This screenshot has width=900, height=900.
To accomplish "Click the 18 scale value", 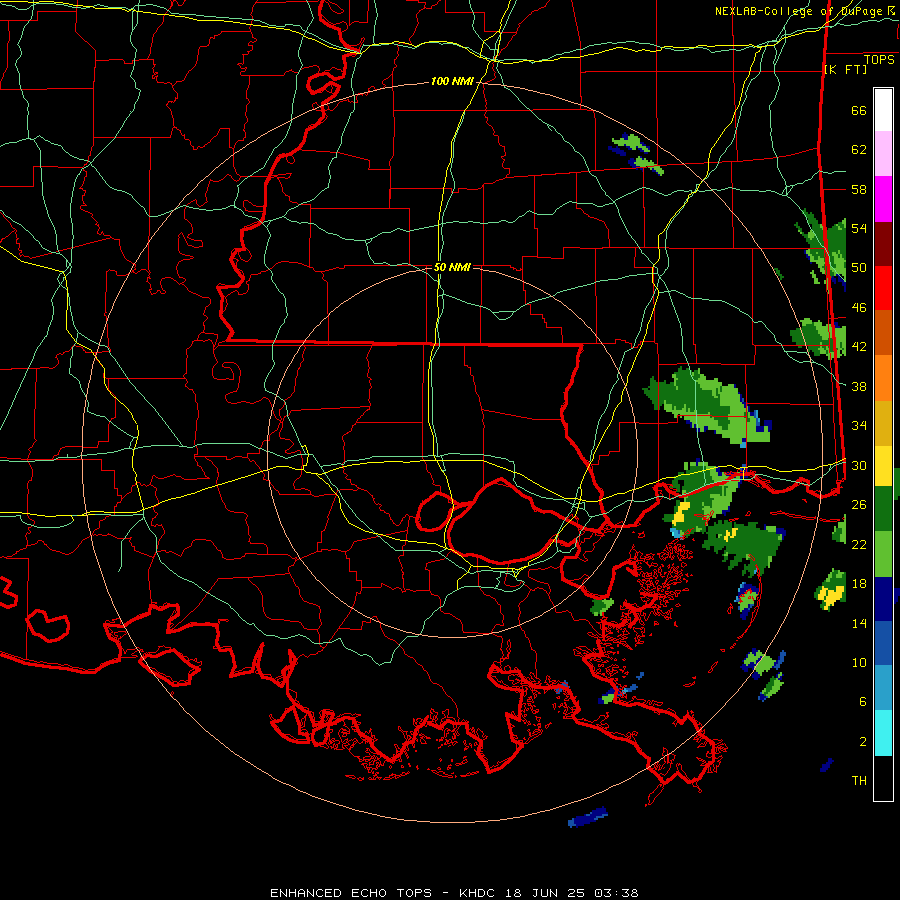I will click(x=859, y=584).
